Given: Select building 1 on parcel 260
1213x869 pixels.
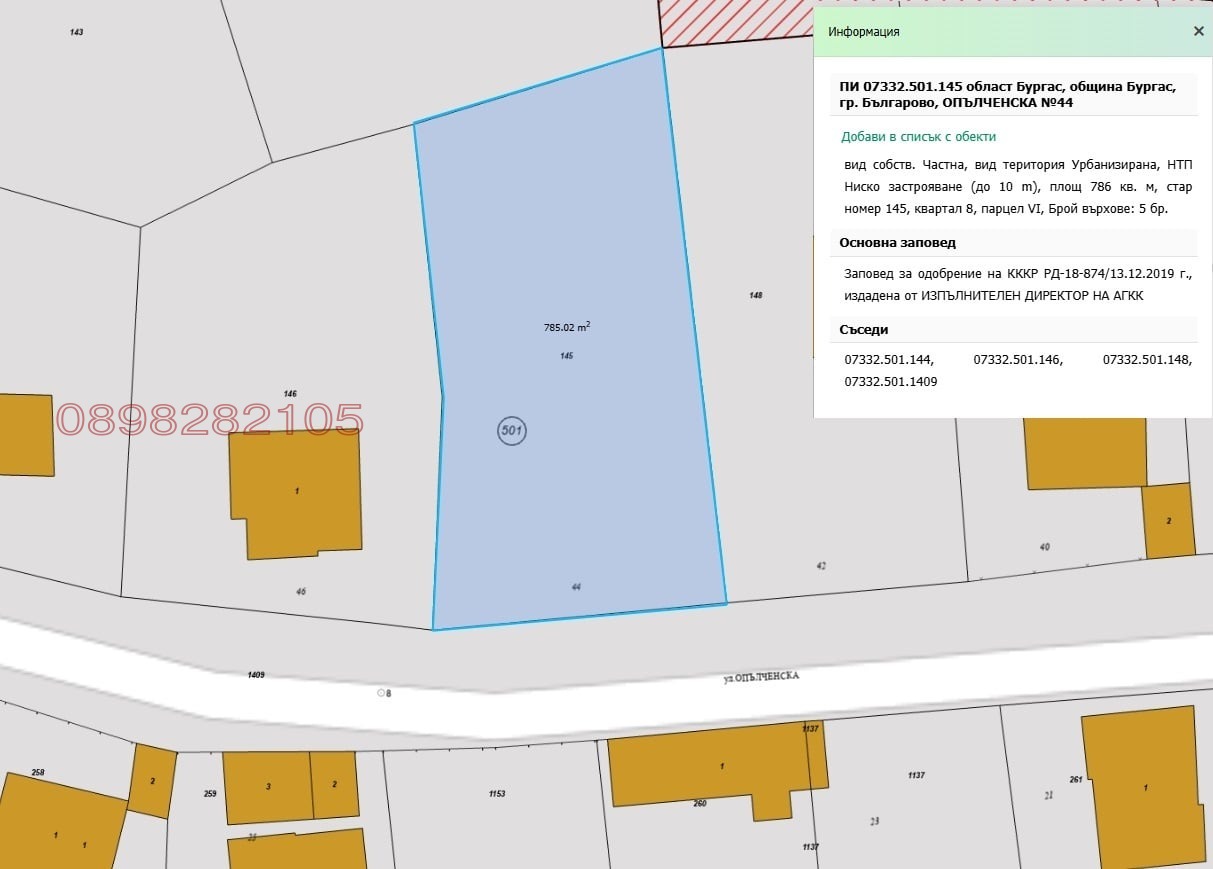Looking at the screenshot, I should [718, 771].
